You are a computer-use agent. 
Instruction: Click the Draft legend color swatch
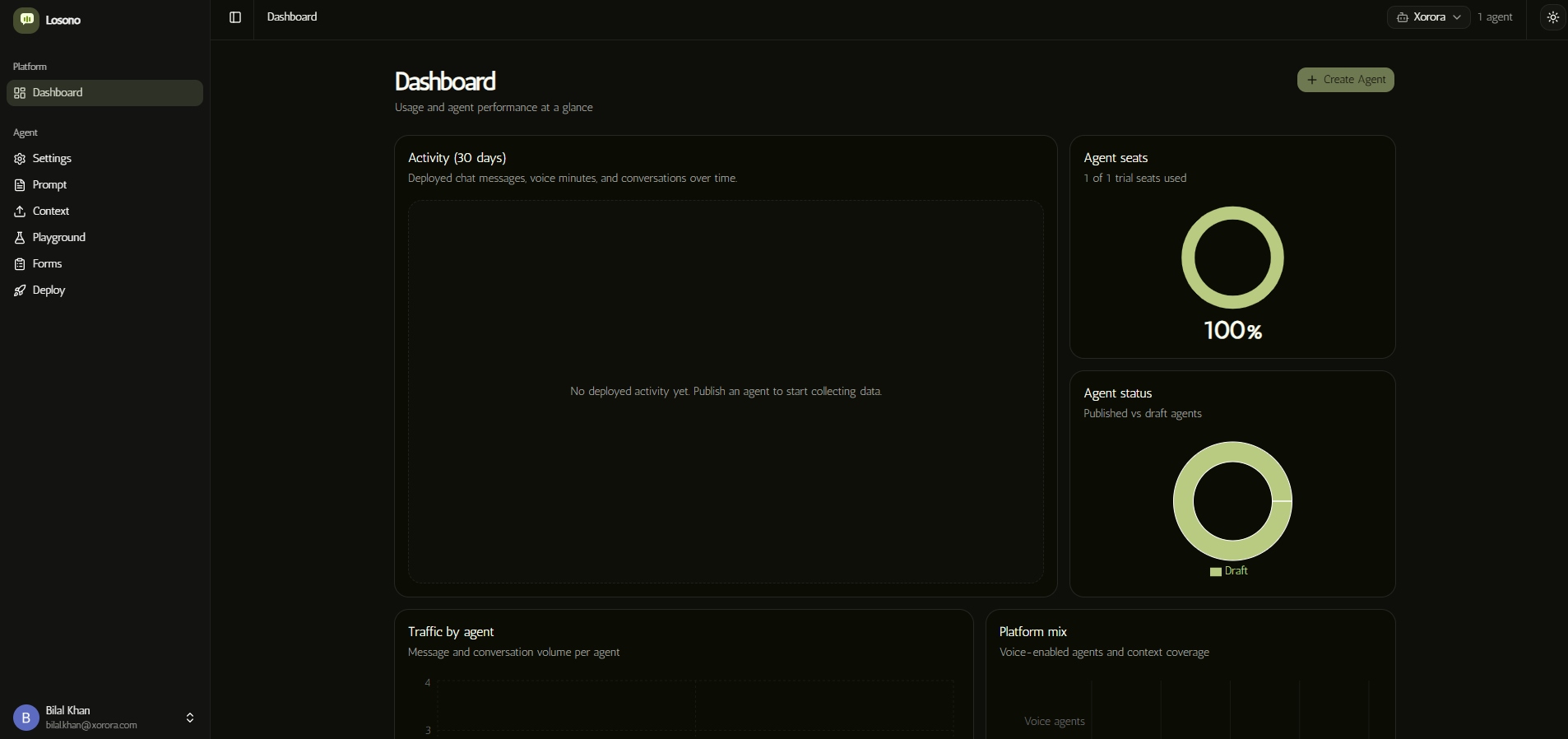click(x=1215, y=572)
